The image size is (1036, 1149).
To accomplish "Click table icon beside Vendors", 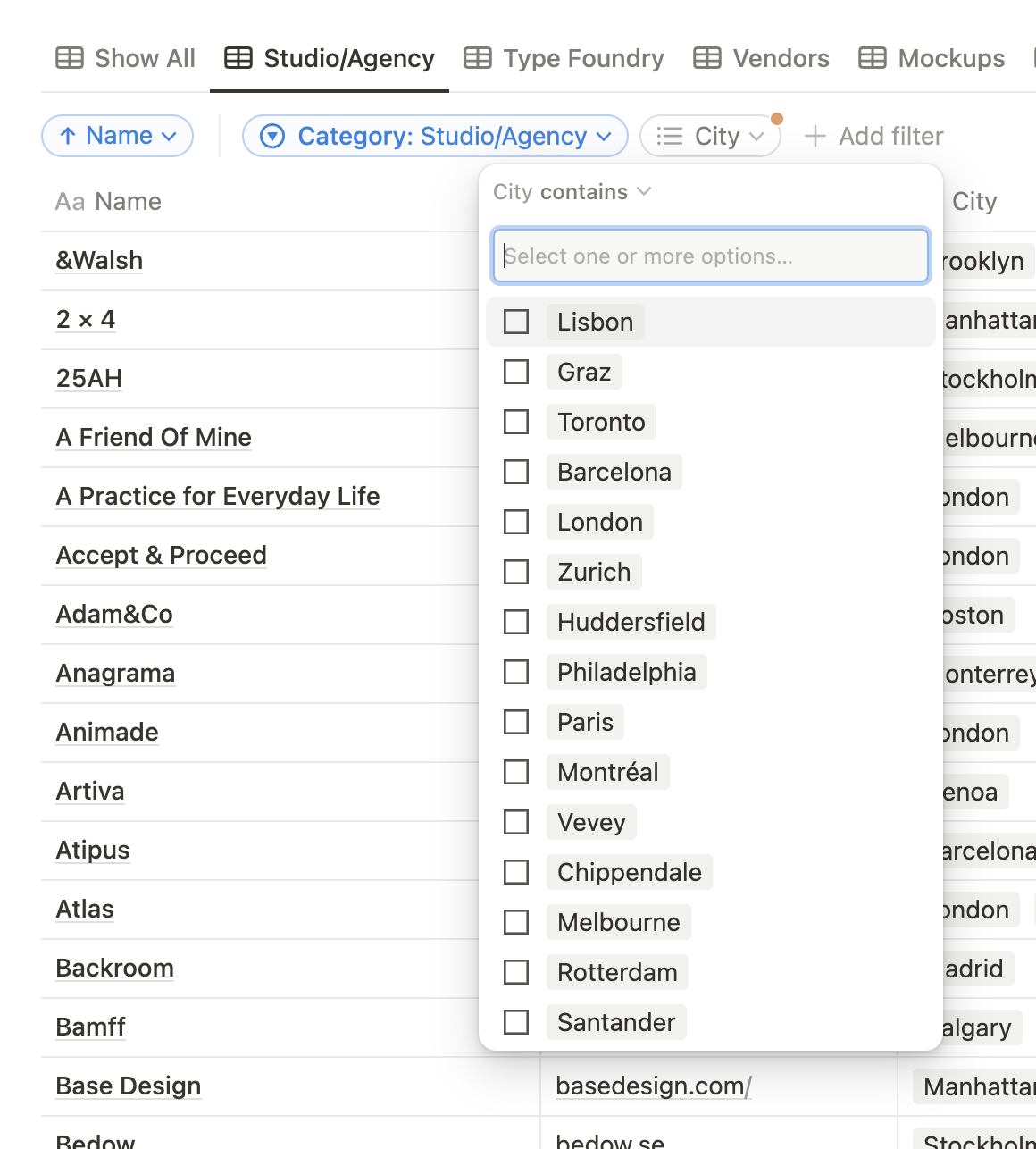I will pos(707,59).
